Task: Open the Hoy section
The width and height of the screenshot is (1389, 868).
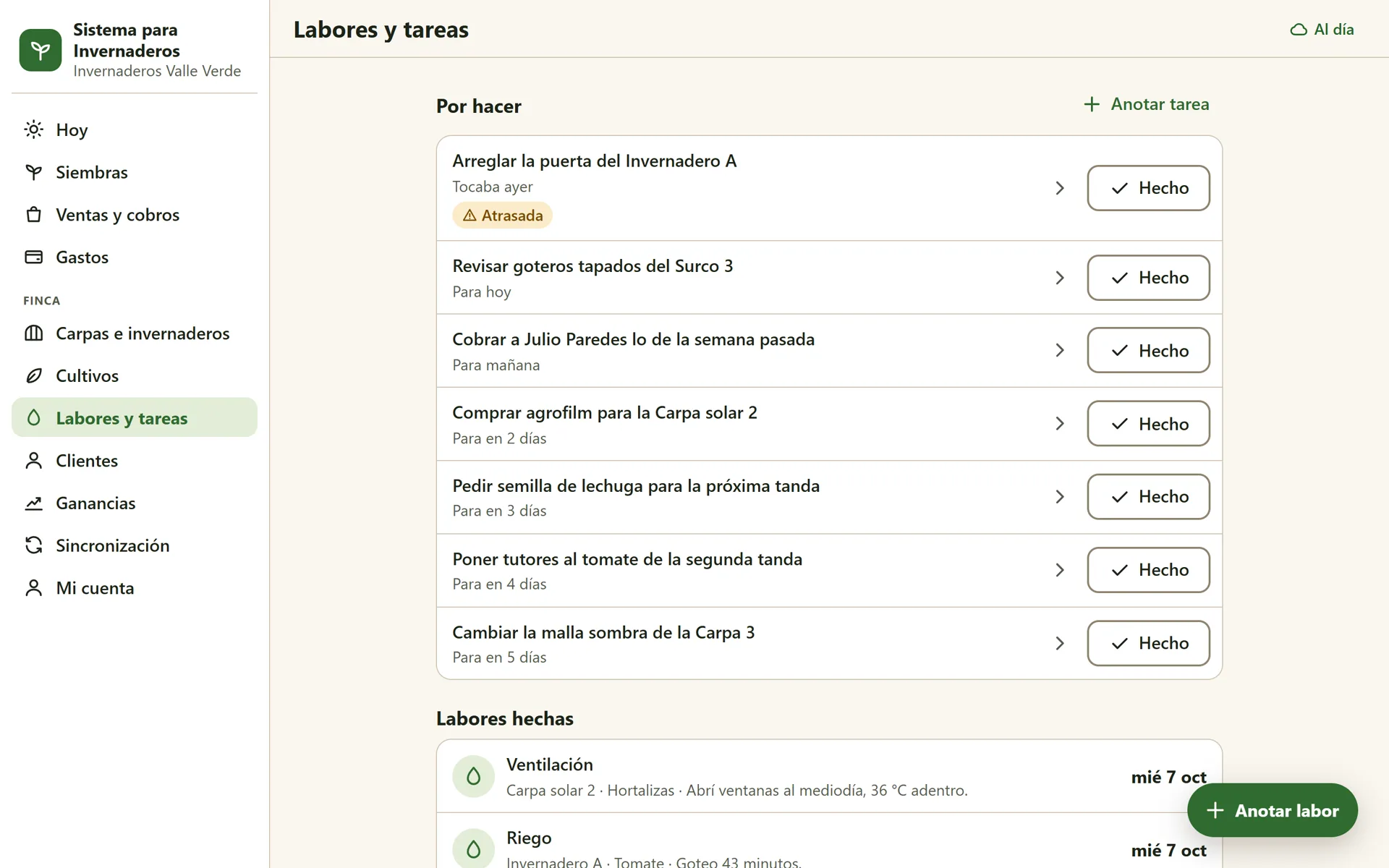Action: (135, 129)
